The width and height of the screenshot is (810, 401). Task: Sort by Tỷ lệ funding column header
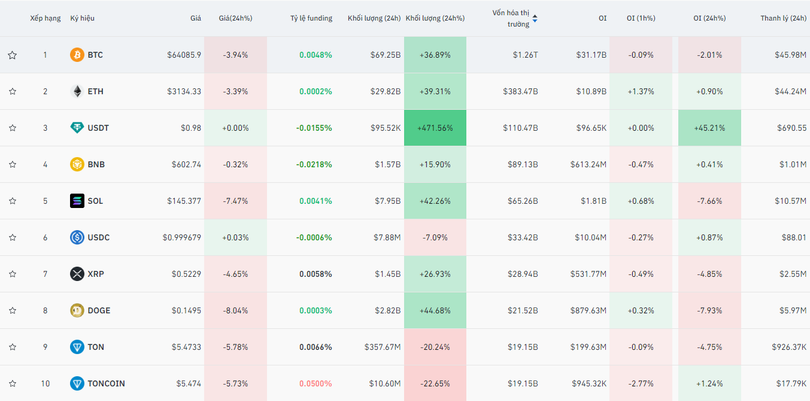click(x=310, y=18)
